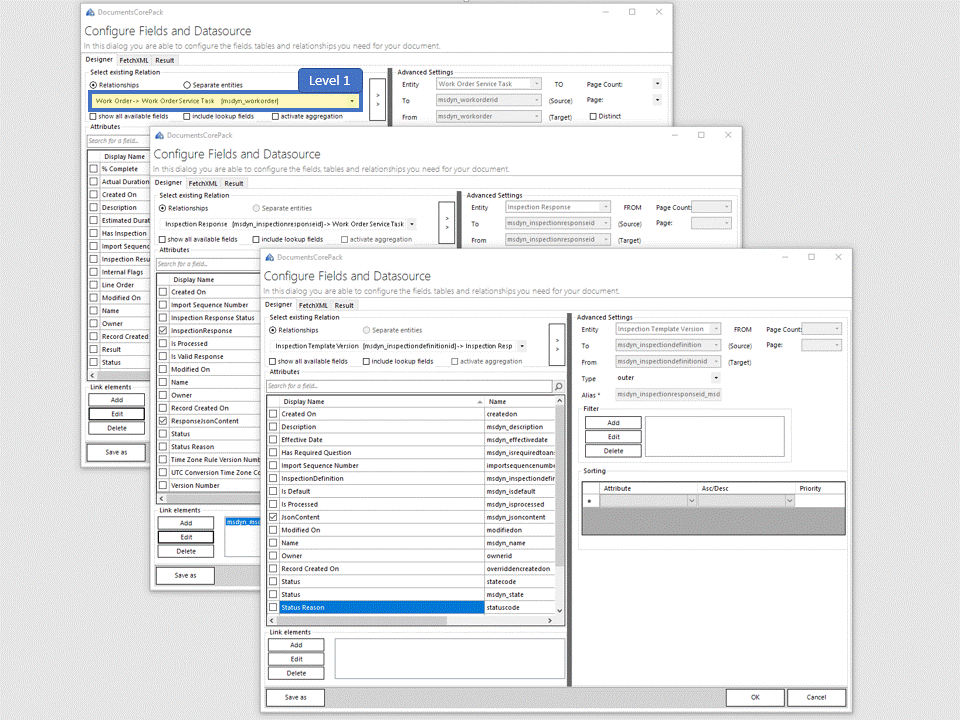
Task: Select Designer tab in front dialog
Action: [279, 305]
